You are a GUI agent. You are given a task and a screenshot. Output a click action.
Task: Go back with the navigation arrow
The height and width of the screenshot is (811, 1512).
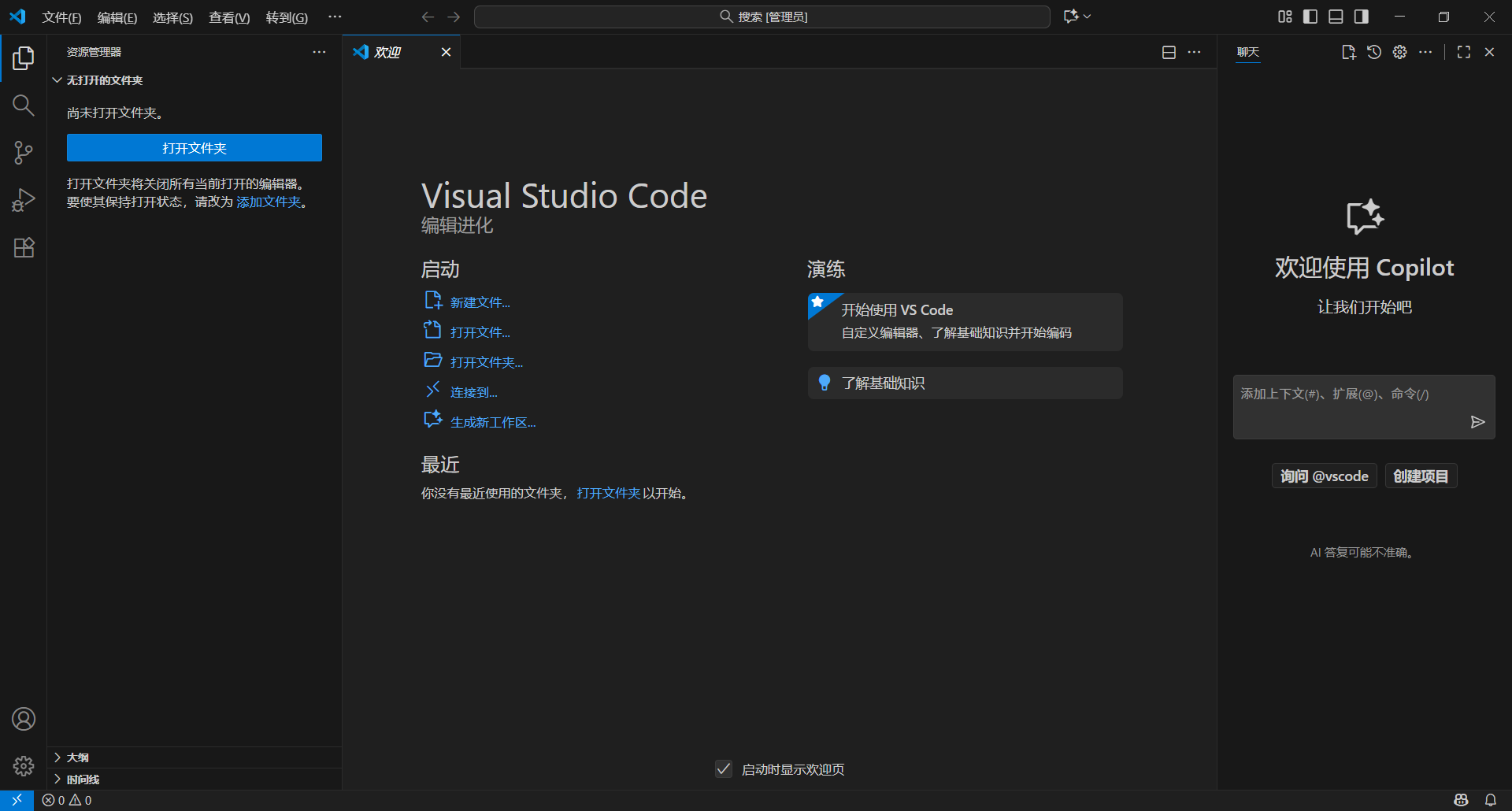(x=428, y=17)
